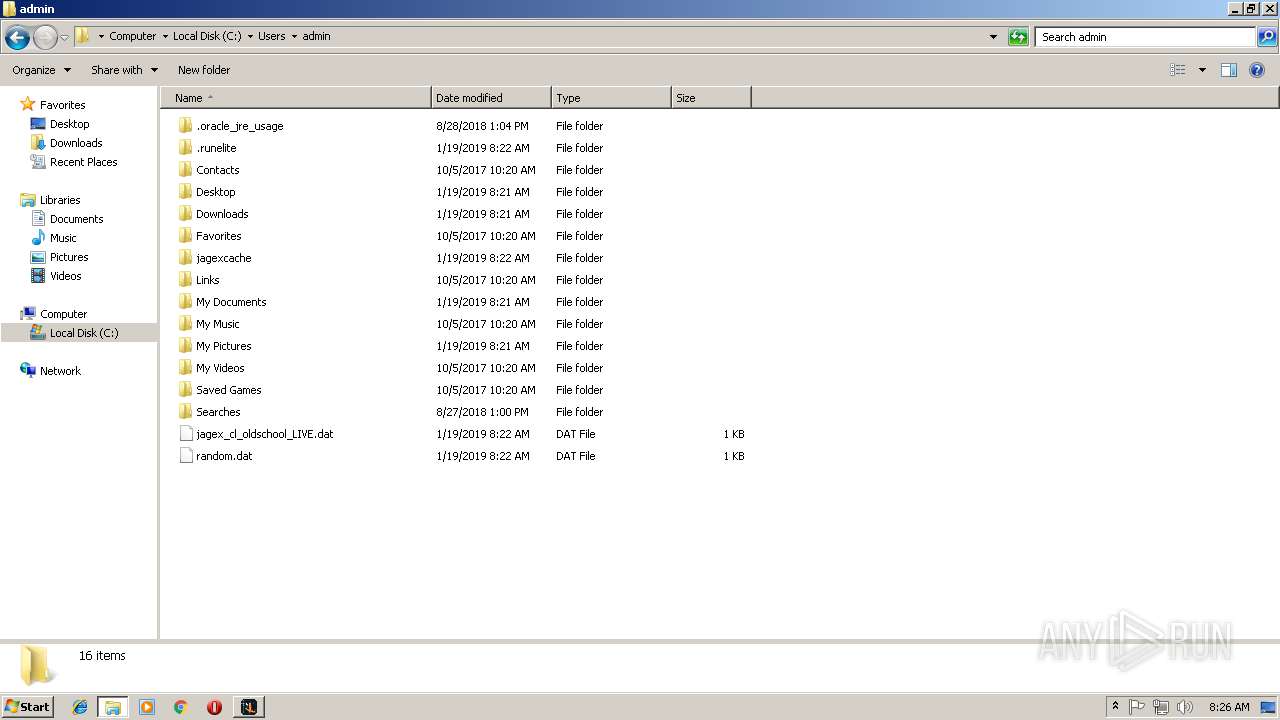Sort by Size column header
Viewport: 1280px width, 720px height.
click(711, 98)
